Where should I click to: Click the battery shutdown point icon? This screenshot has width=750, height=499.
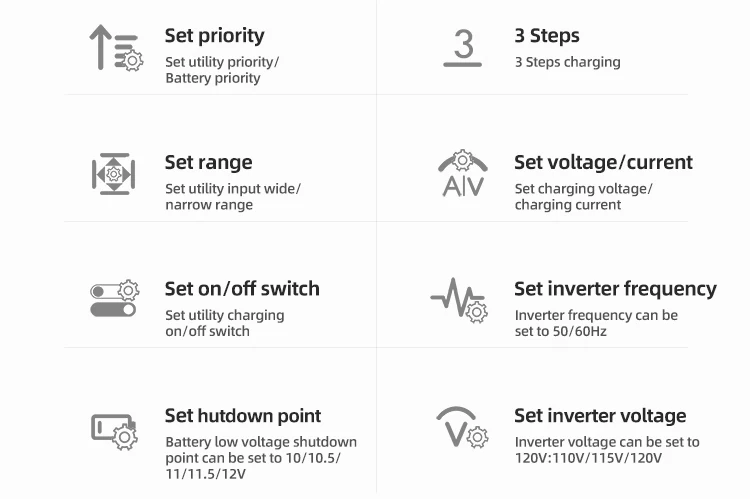114,429
